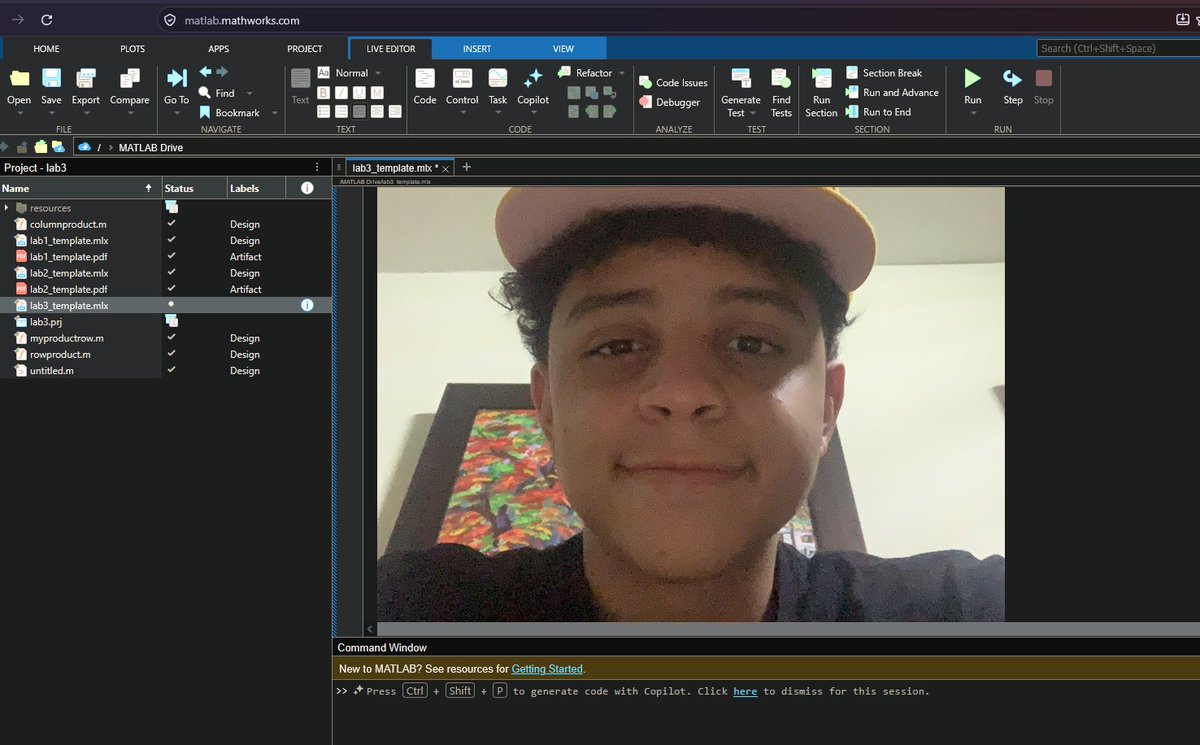The width and height of the screenshot is (1200, 745).
Task: Click the Export icon
Action: [85, 78]
